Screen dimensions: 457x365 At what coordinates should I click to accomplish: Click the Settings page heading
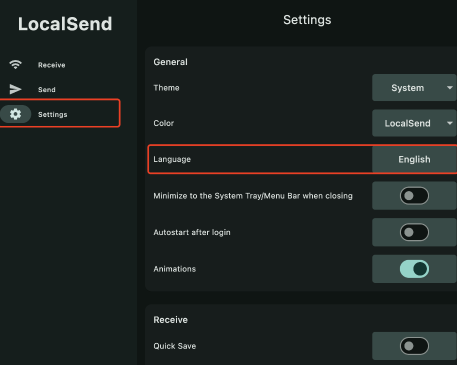[x=307, y=20]
